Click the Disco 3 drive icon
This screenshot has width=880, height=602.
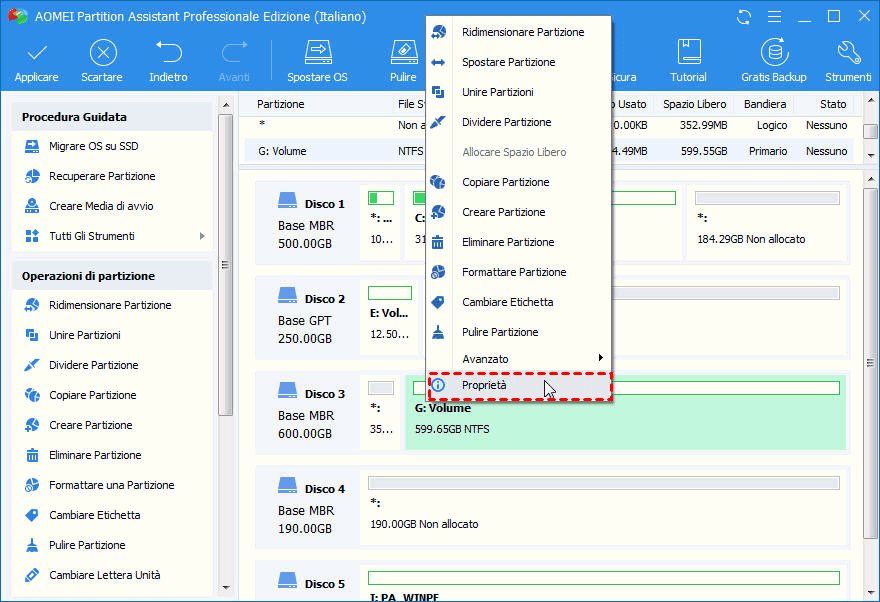click(287, 389)
